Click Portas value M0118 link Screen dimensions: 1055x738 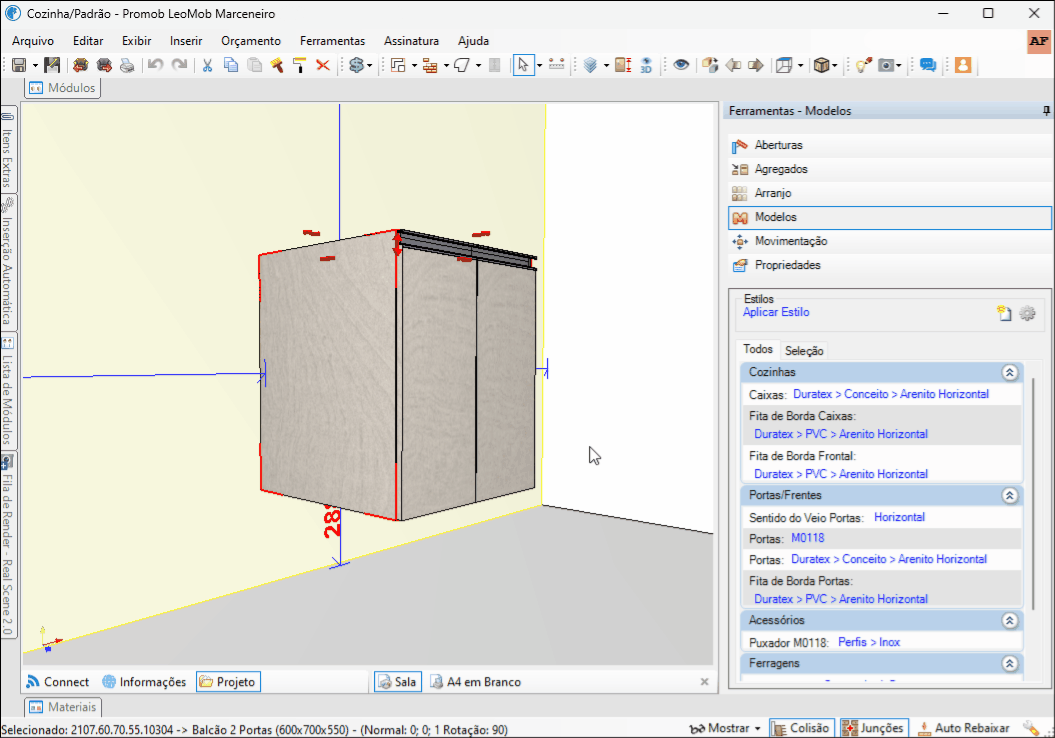click(807, 538)
